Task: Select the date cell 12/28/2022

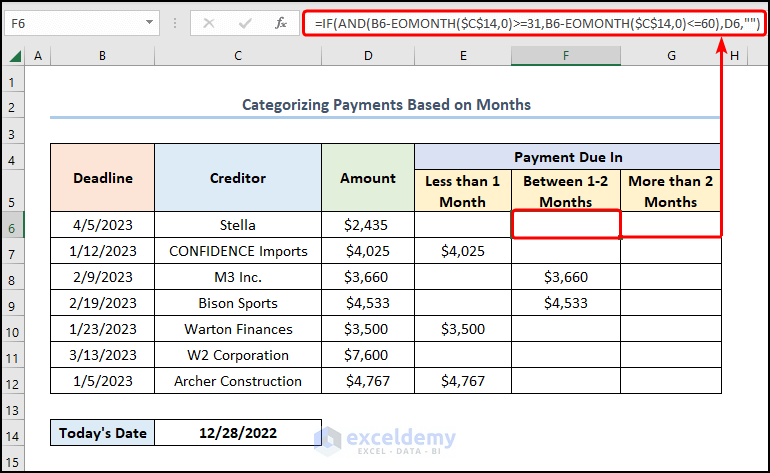Action: coord(238,433)
